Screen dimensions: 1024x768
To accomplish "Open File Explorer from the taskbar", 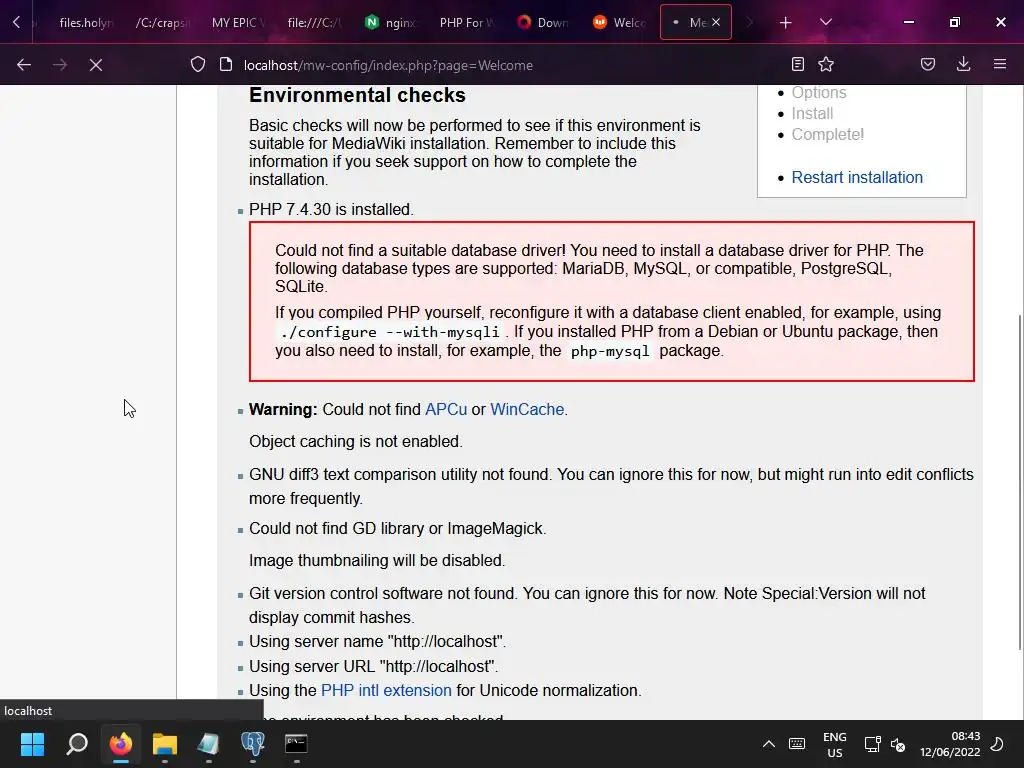I will click(x=165, y=744).
